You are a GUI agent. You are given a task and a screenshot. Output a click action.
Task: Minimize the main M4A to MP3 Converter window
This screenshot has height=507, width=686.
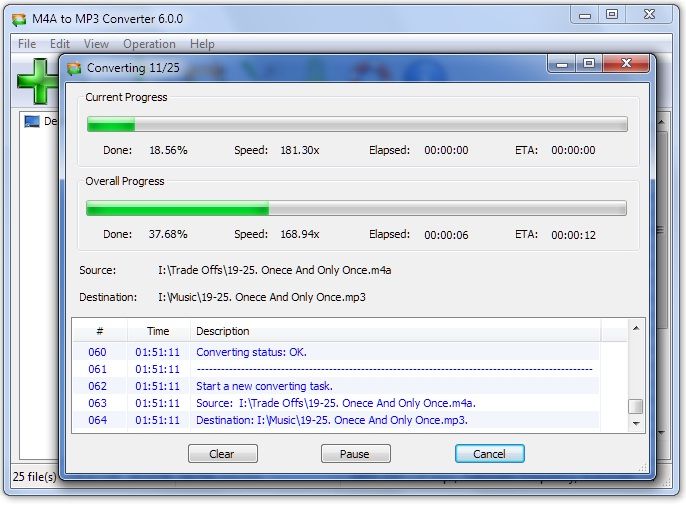tap(585, 14)
